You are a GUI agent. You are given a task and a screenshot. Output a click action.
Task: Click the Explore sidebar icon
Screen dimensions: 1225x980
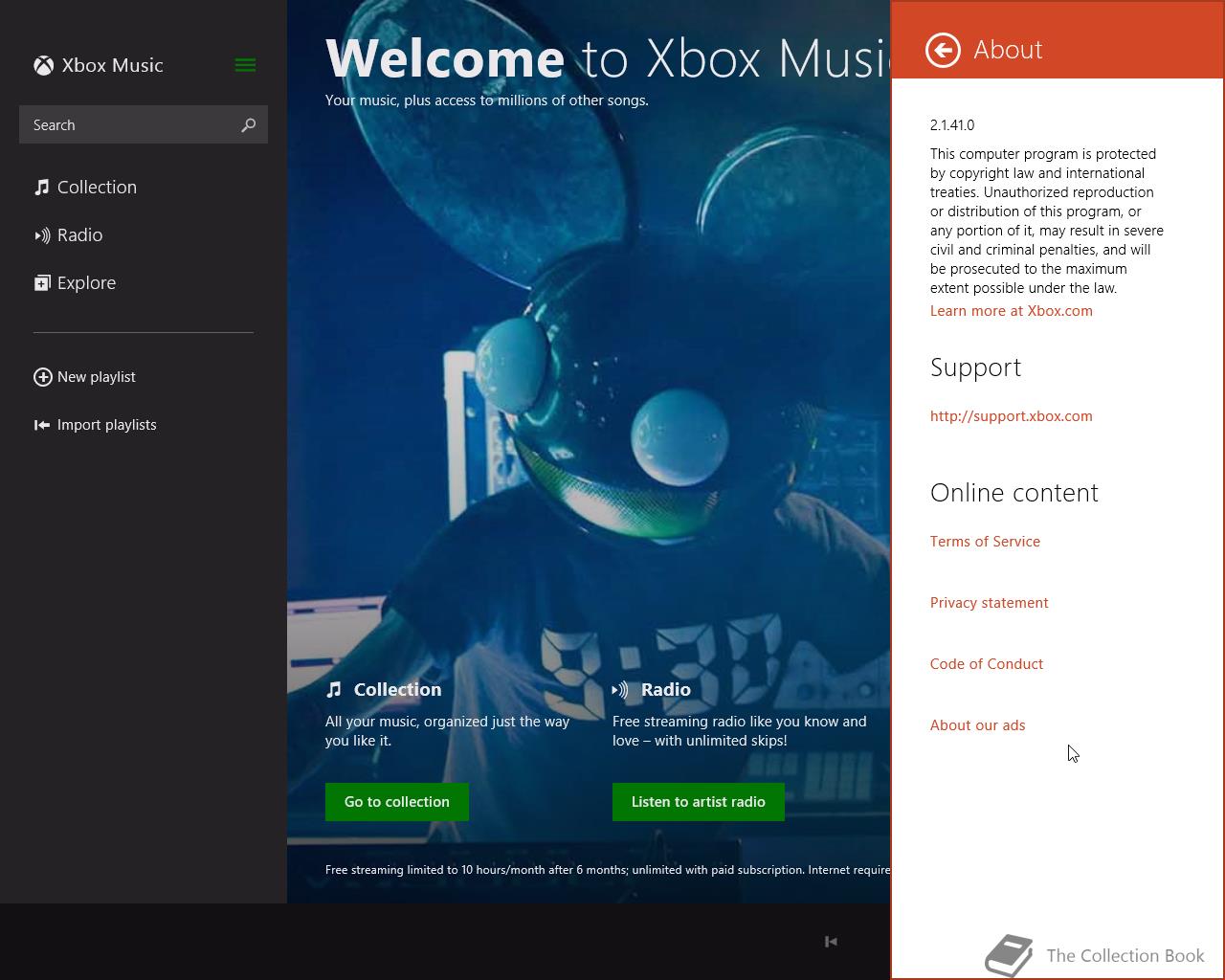pos(42,283)
